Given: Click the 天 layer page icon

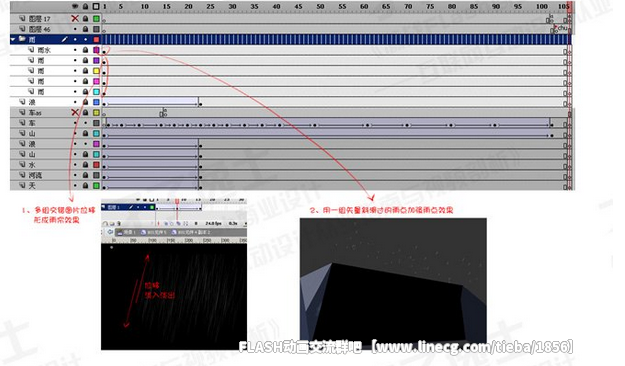Looking at the screenshot, I should click(x=22, y=185).
